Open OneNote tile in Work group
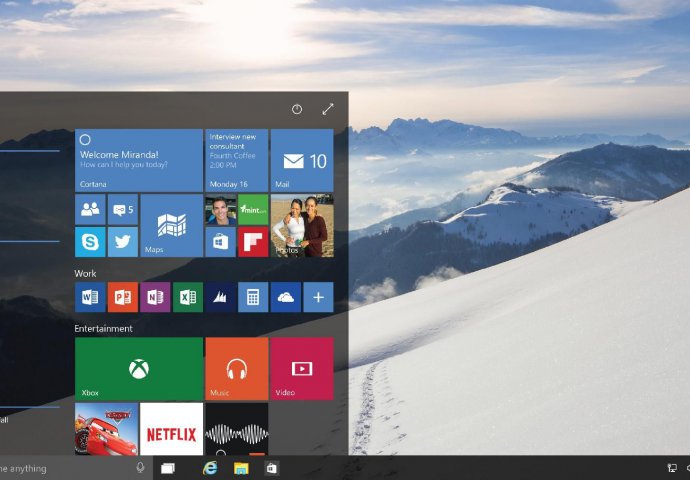Image resolution: width=690 pixels, height=480 pixels. 155,297
